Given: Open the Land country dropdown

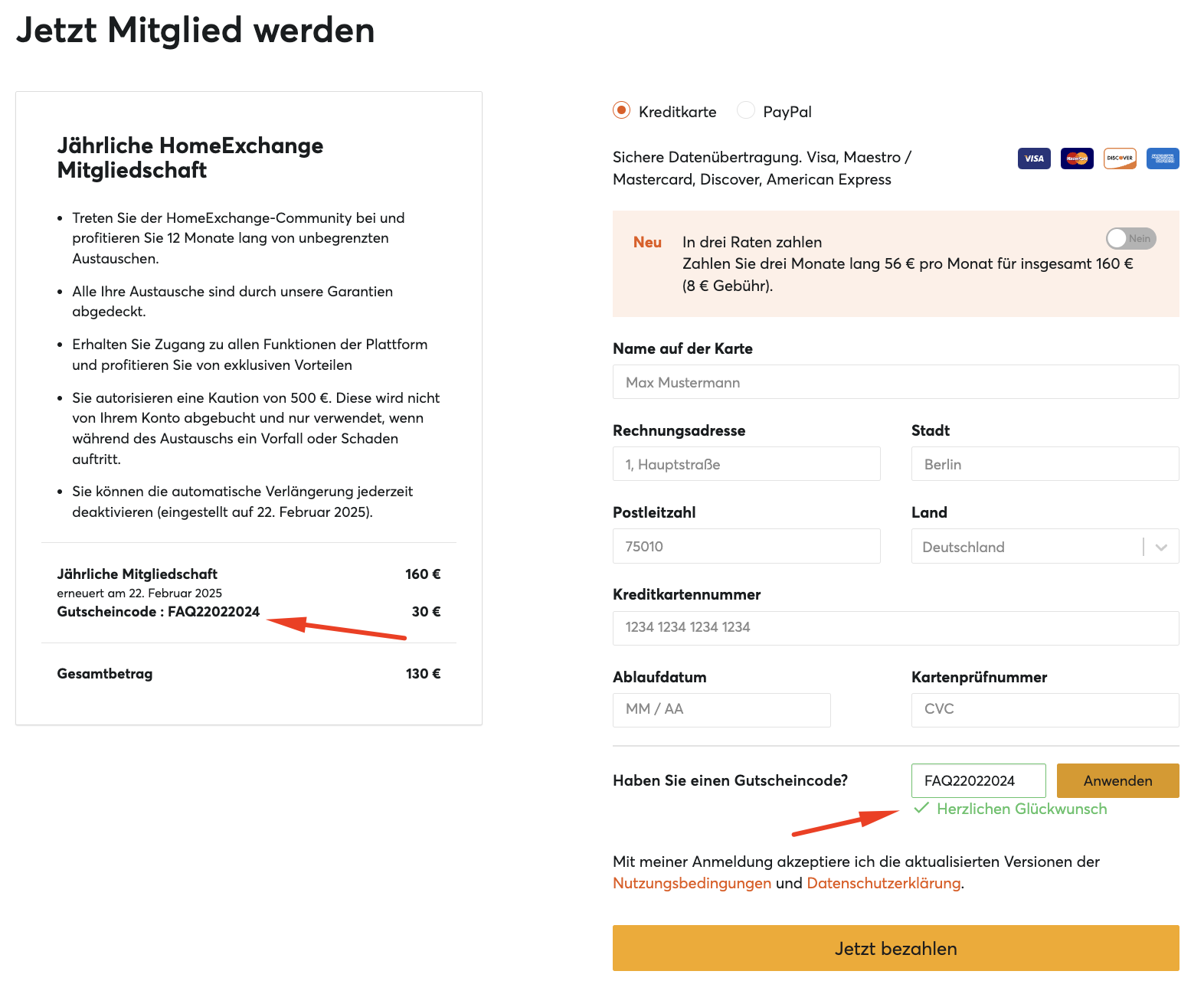Looking at the screenshot, I should coord(1045,546).
